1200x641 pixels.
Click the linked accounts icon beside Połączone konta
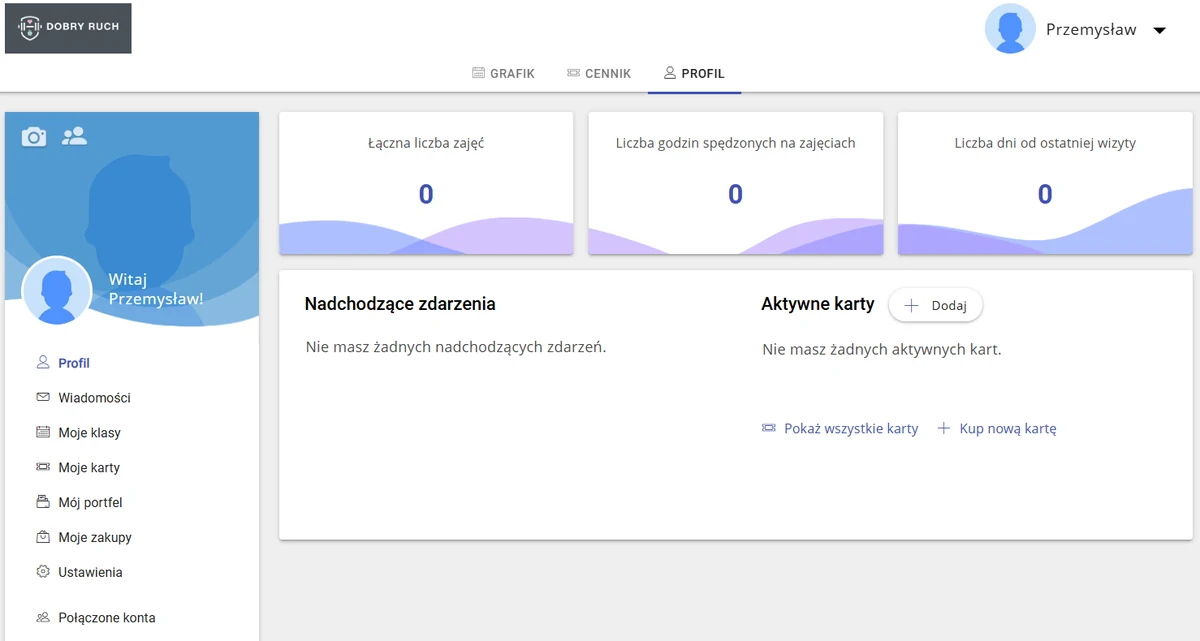point(43,617)
